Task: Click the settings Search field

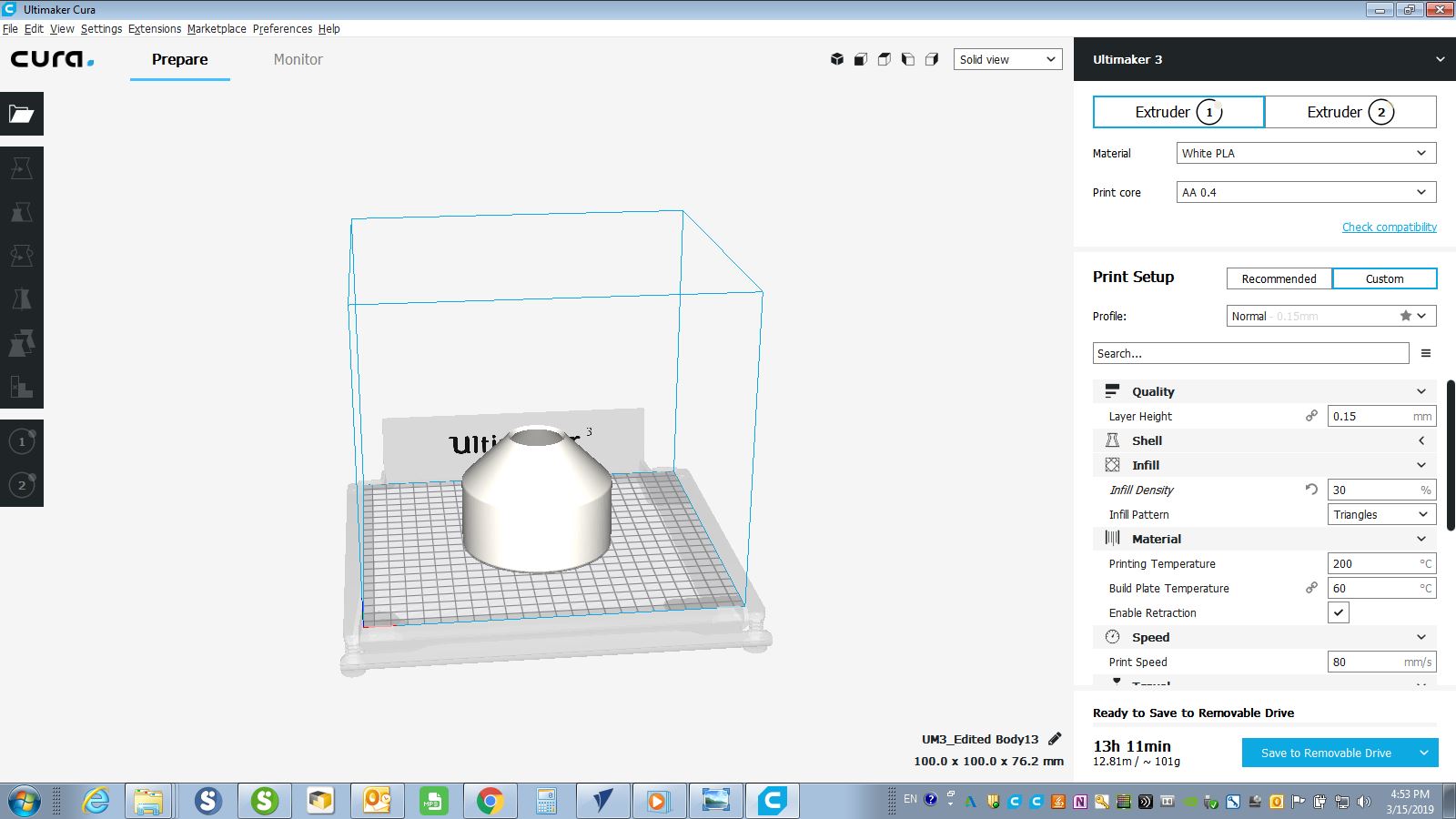Action: 1250,353
